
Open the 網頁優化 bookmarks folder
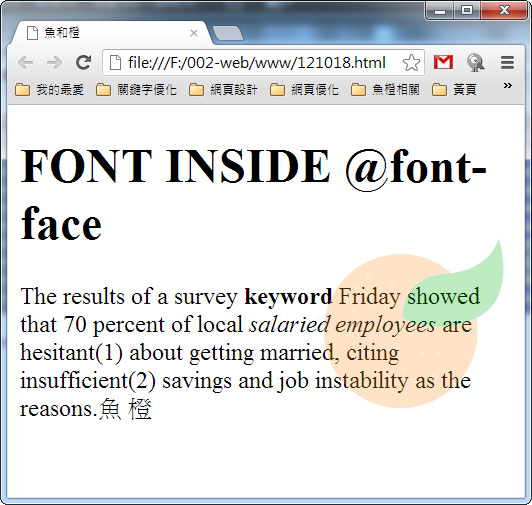[x=304, y=90]
